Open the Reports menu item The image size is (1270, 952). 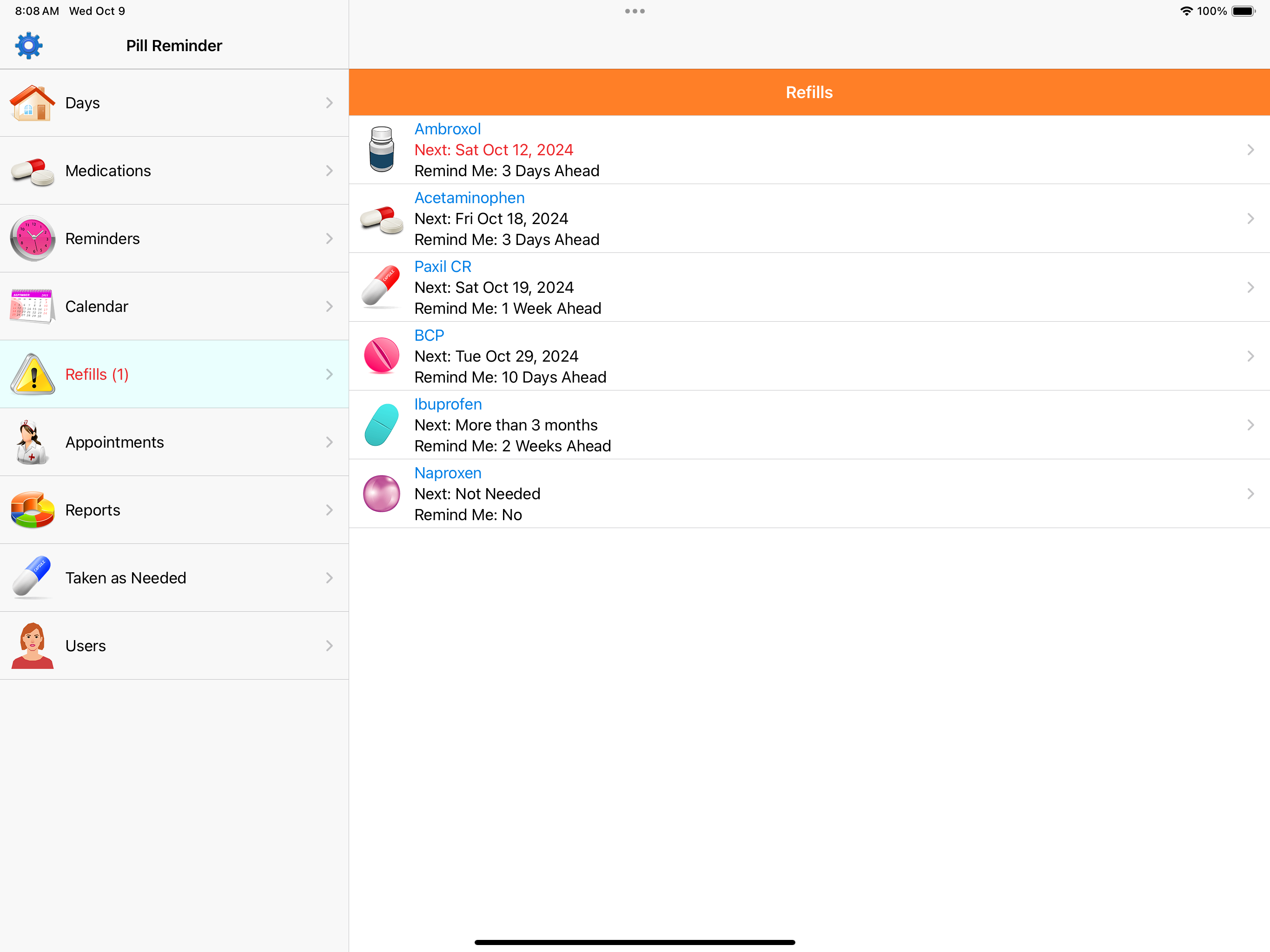pyautogui.click(x=174, y=510)
